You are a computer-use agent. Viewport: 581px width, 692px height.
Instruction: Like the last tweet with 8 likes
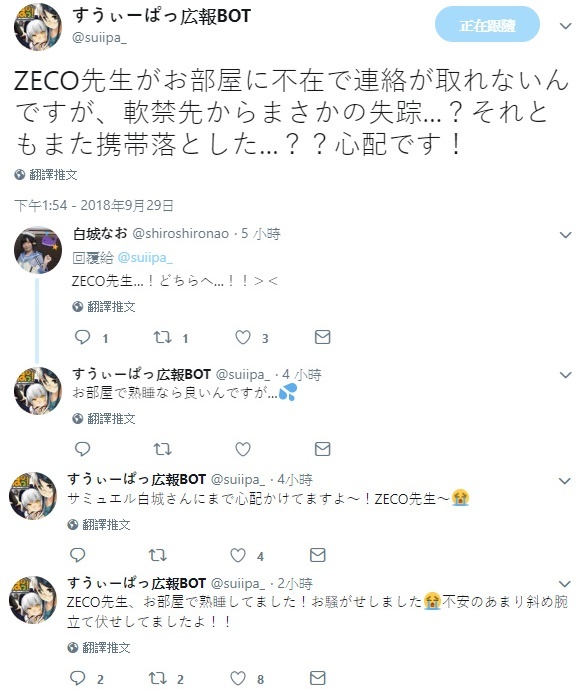click(238, 678)
